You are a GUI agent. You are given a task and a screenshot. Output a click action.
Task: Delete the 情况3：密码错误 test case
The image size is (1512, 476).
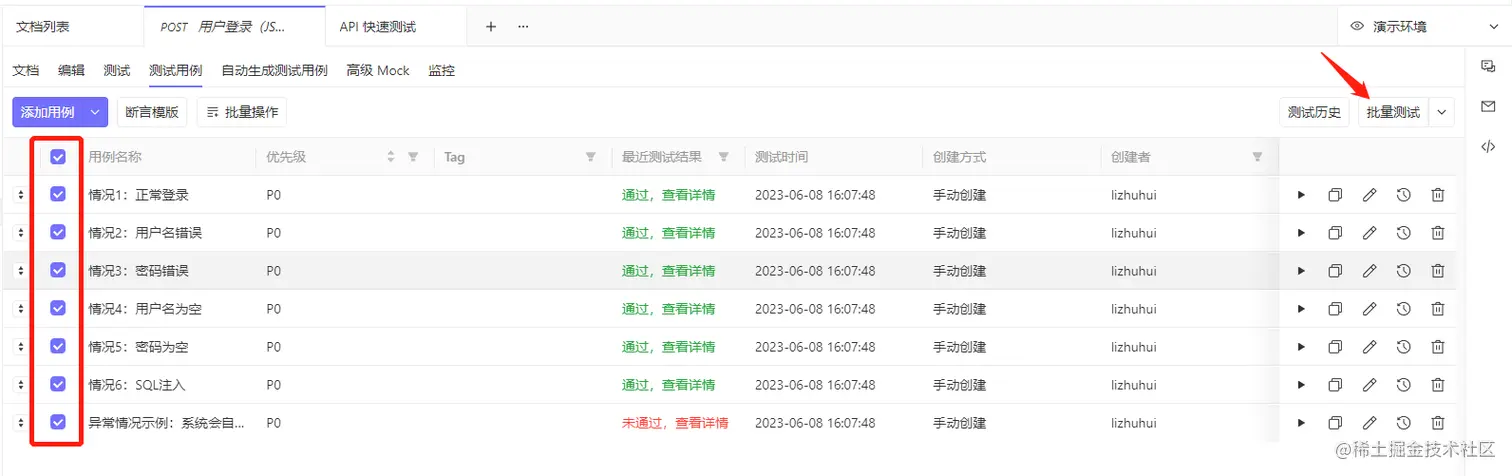1438,271
